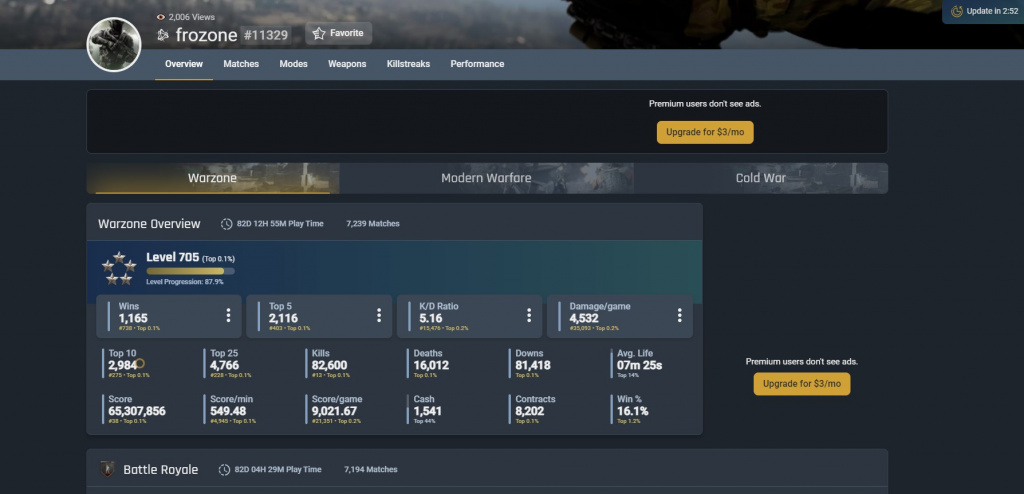This screenshot has width=1024, height=494.
Task: Click the Top 10 value 2,984
Action: tap(123, 365)
